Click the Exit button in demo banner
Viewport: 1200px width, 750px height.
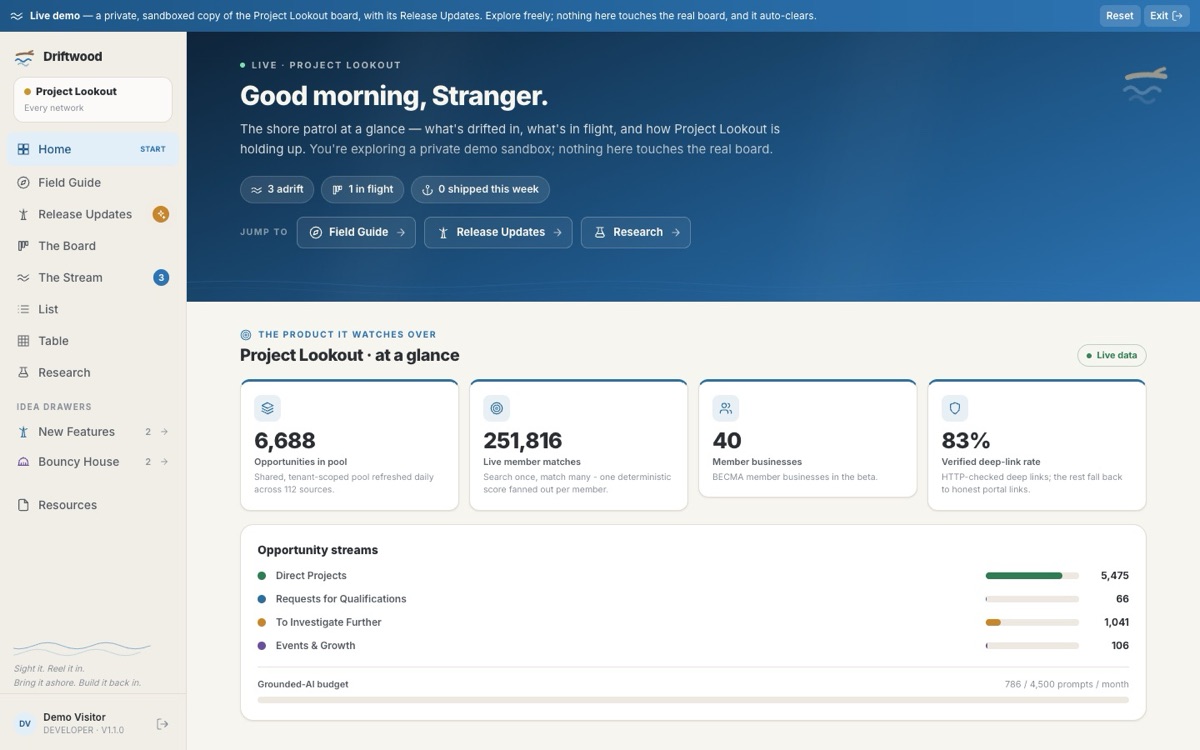[1167, 16]
